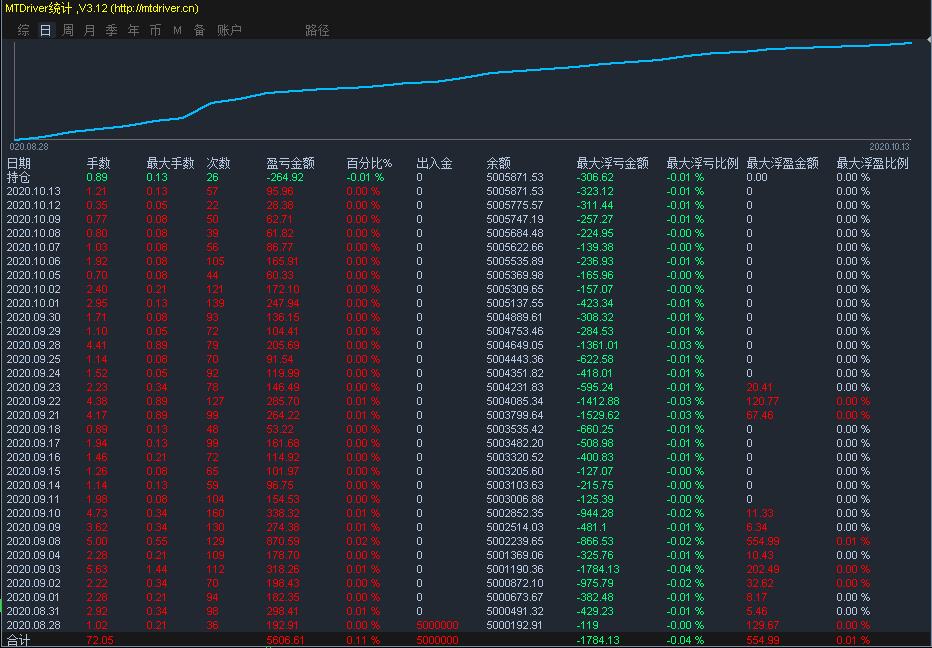
Task: Click the 次数 column header
Action: 218,163
